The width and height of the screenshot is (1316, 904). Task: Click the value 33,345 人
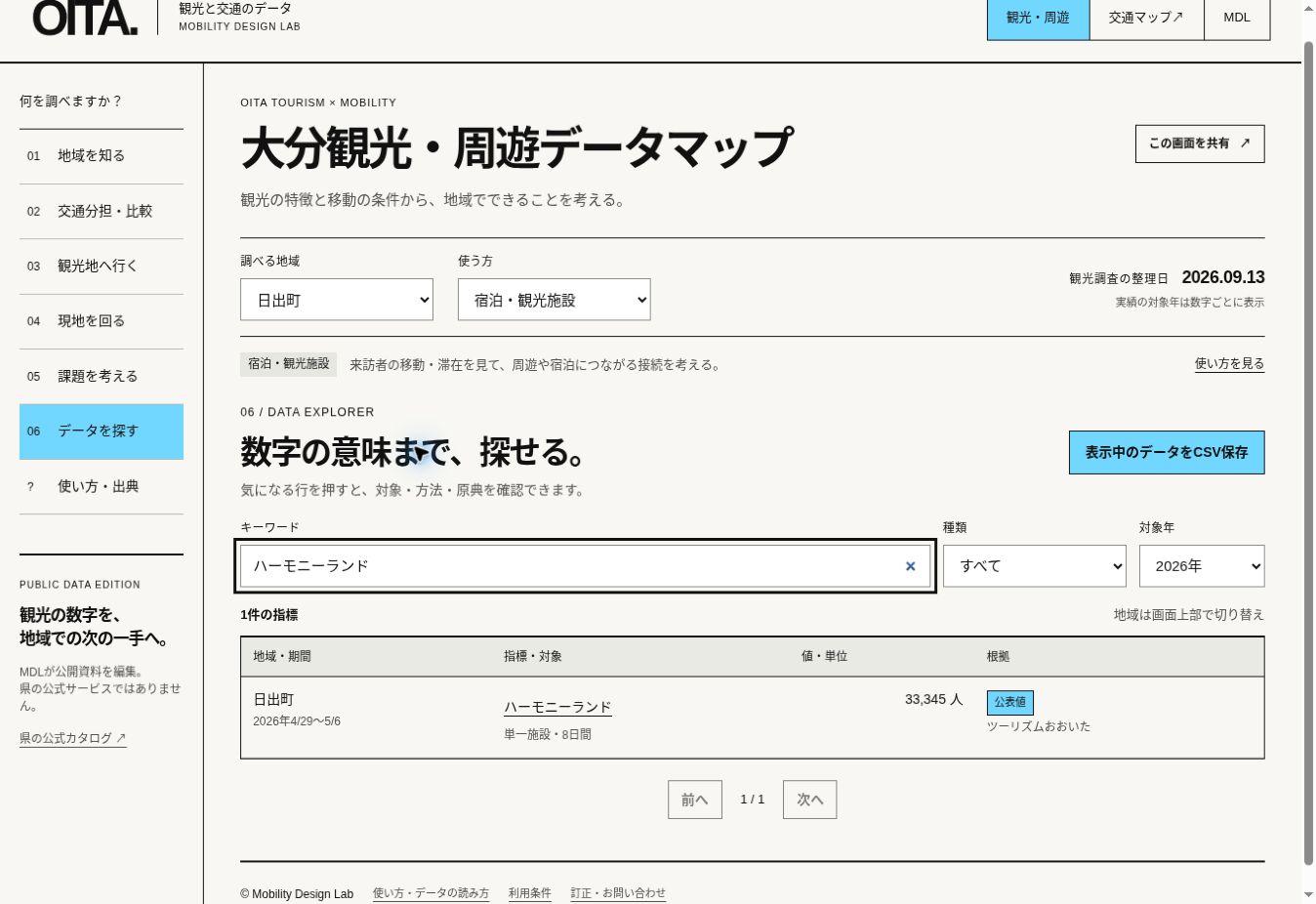tap(933, 700)
